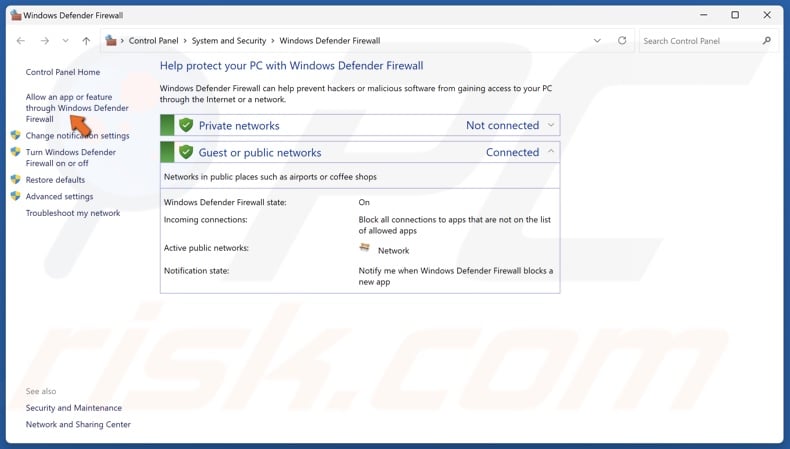
Task: Click shield icon beside Advanced settings
Action: pos(16,196)
